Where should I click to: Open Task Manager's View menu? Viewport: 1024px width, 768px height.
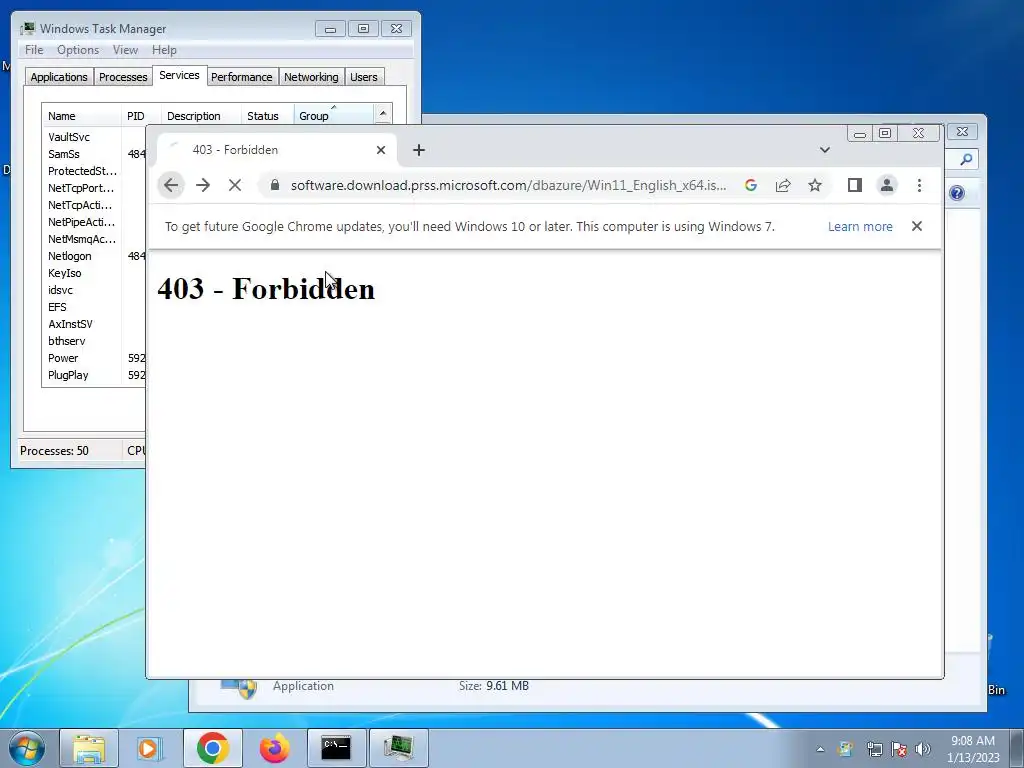[125, 50]
